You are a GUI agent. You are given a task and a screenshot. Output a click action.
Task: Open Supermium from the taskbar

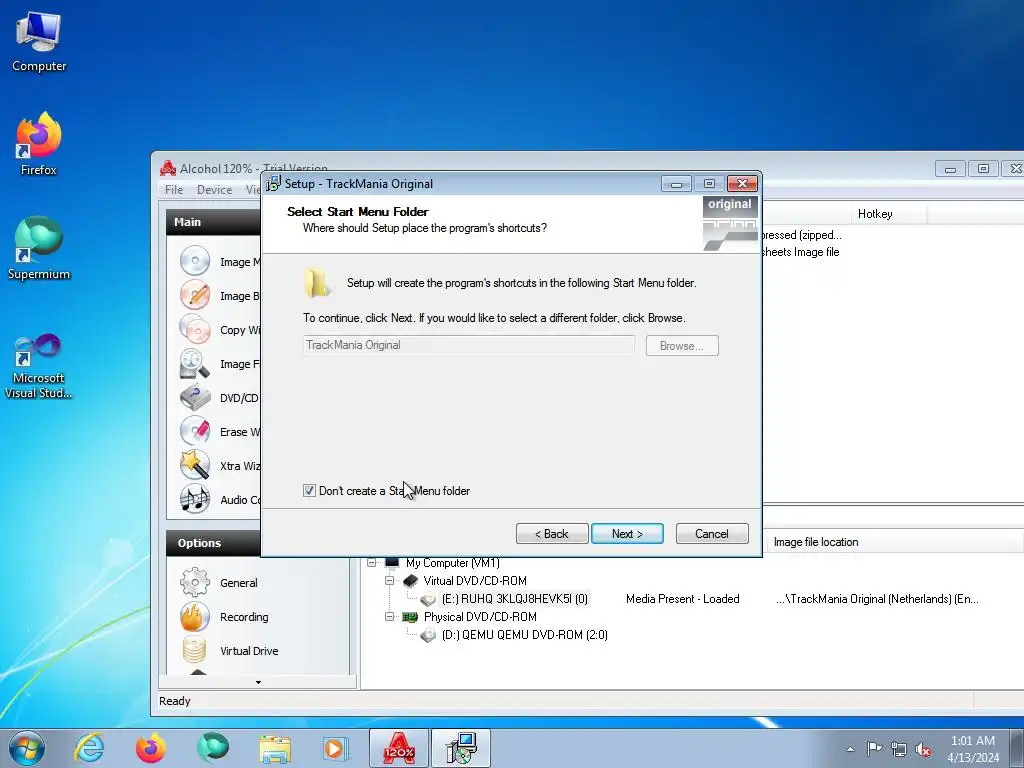213,748
